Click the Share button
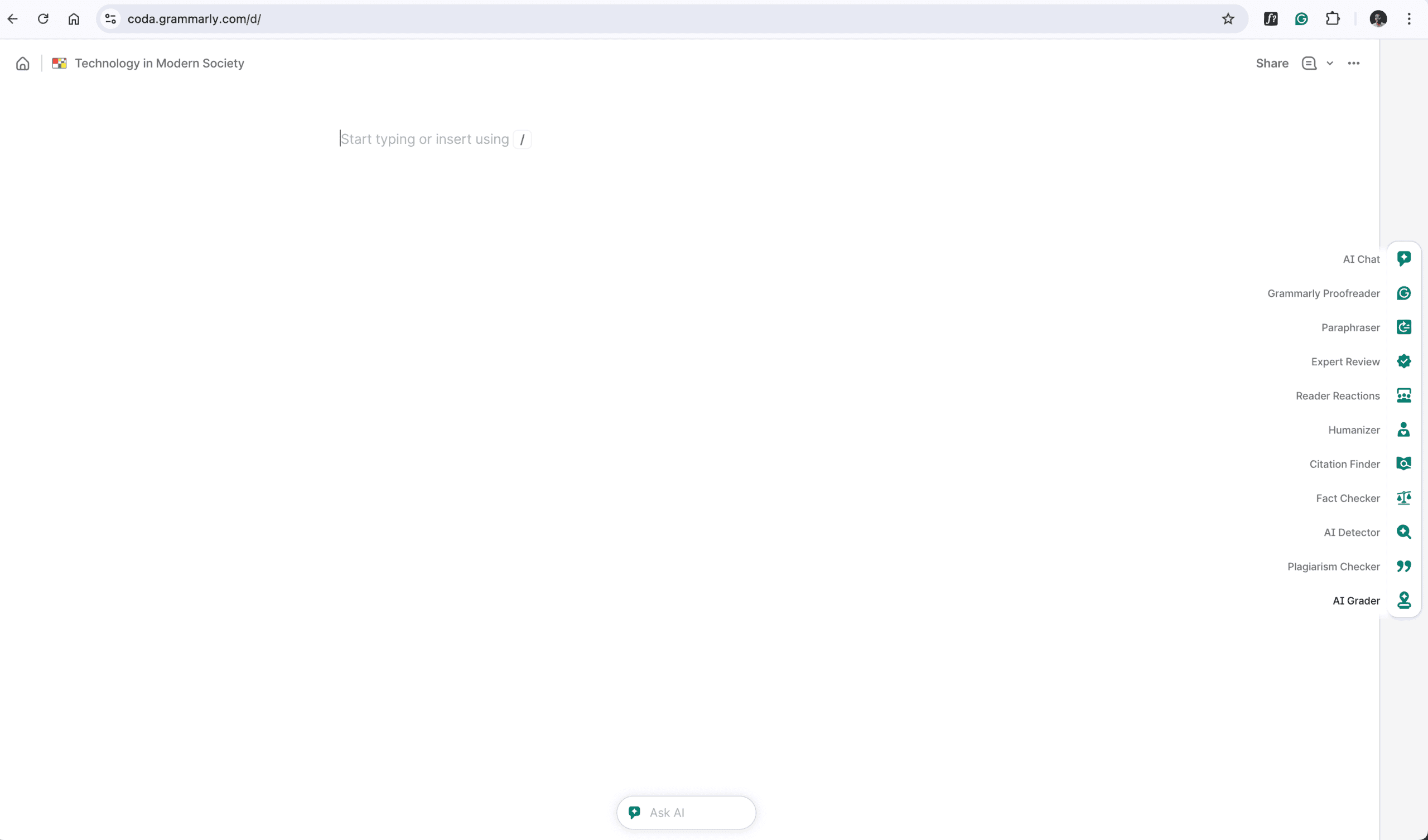The width and height of the screenshot is (1428, 840). point(1271,64)
